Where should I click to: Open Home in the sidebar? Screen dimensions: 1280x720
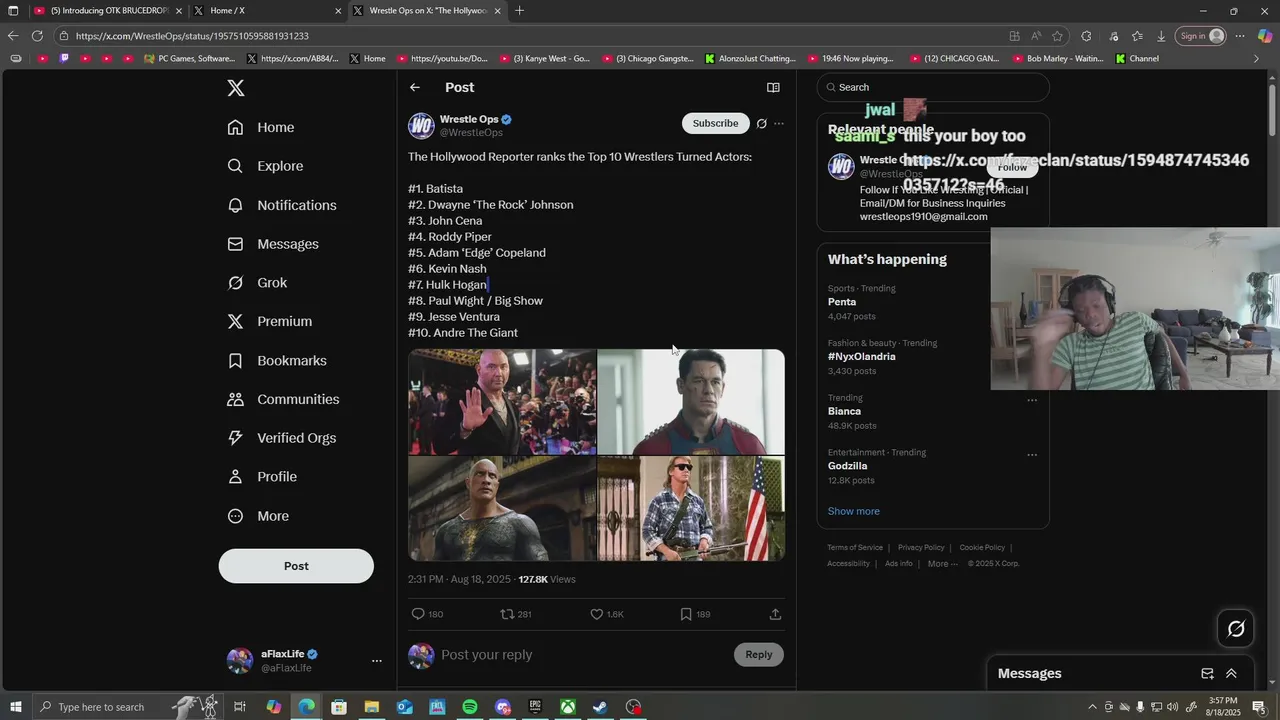click(x=261, y=127)
